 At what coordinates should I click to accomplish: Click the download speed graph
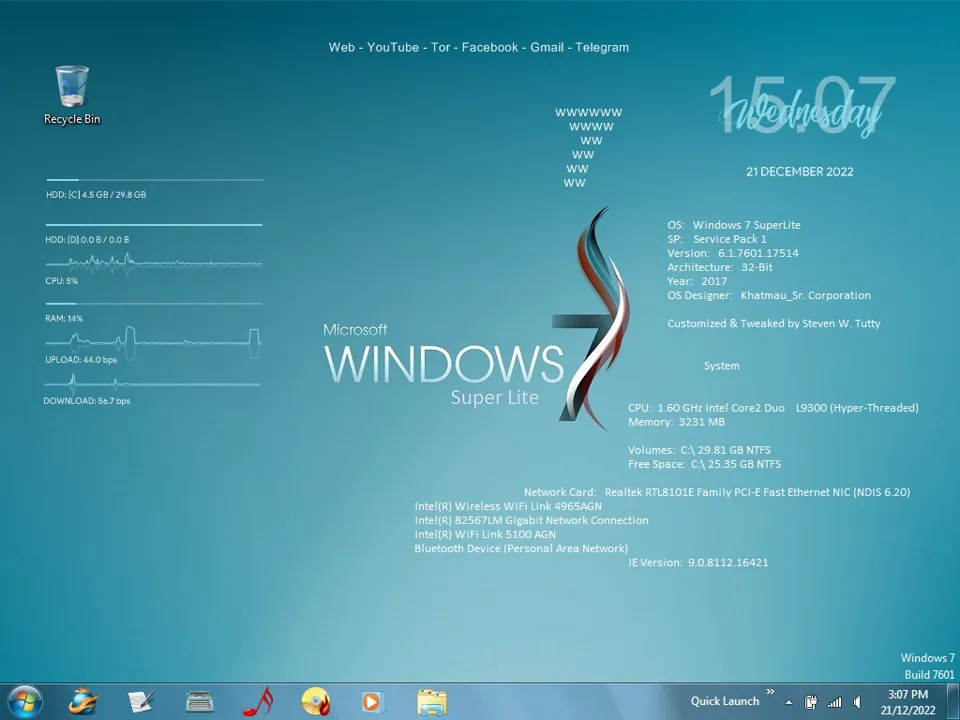(x=152, y=384)
